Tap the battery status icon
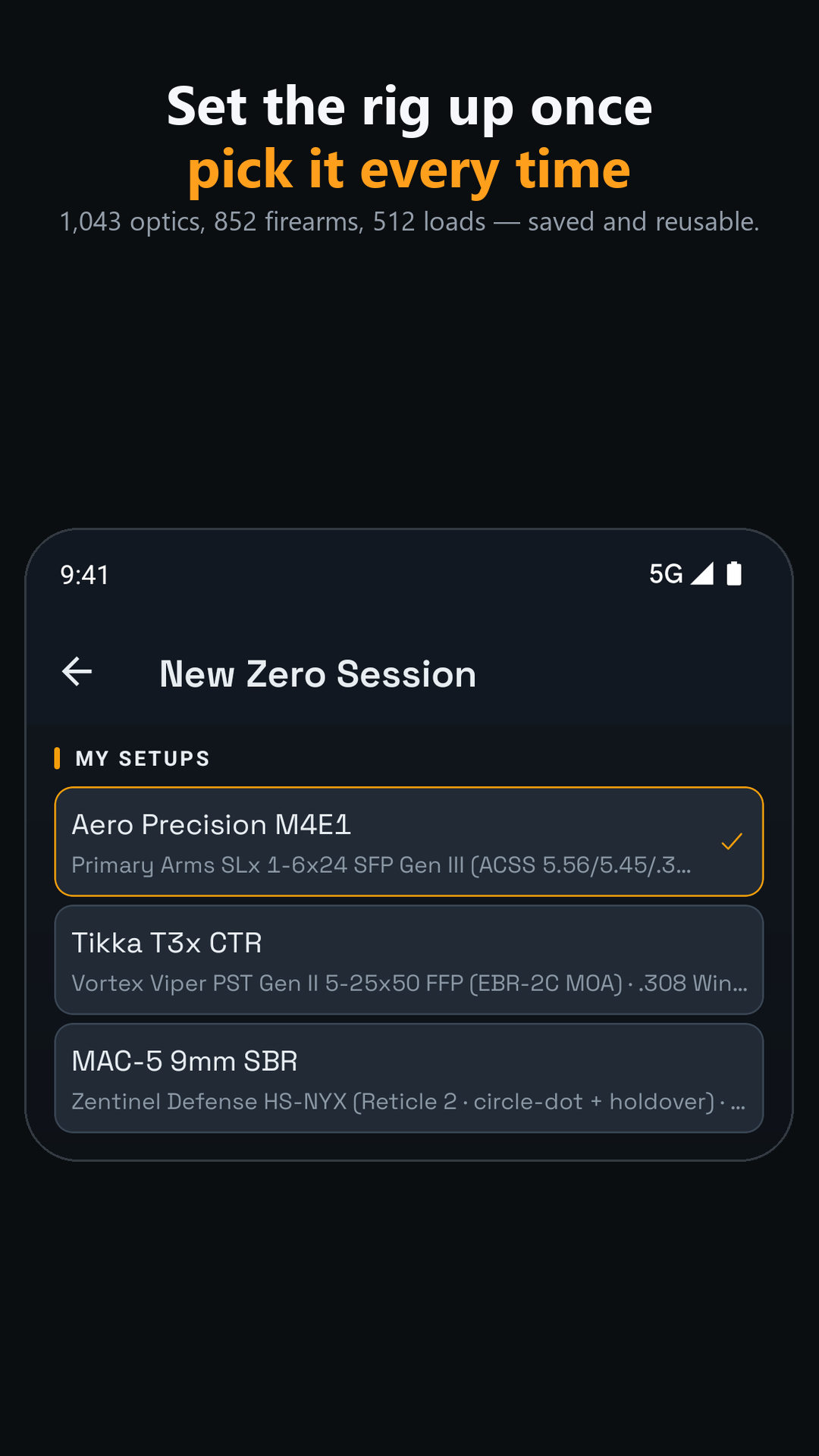Image resolution: width=819 pixels, height=1456 pixels. click(x=734, y=573)
